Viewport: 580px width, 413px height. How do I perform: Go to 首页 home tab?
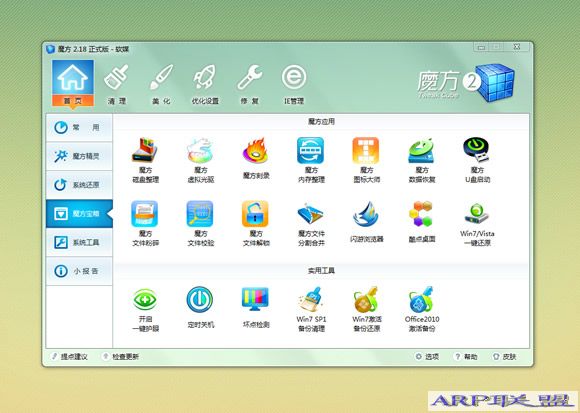point(72,83)
